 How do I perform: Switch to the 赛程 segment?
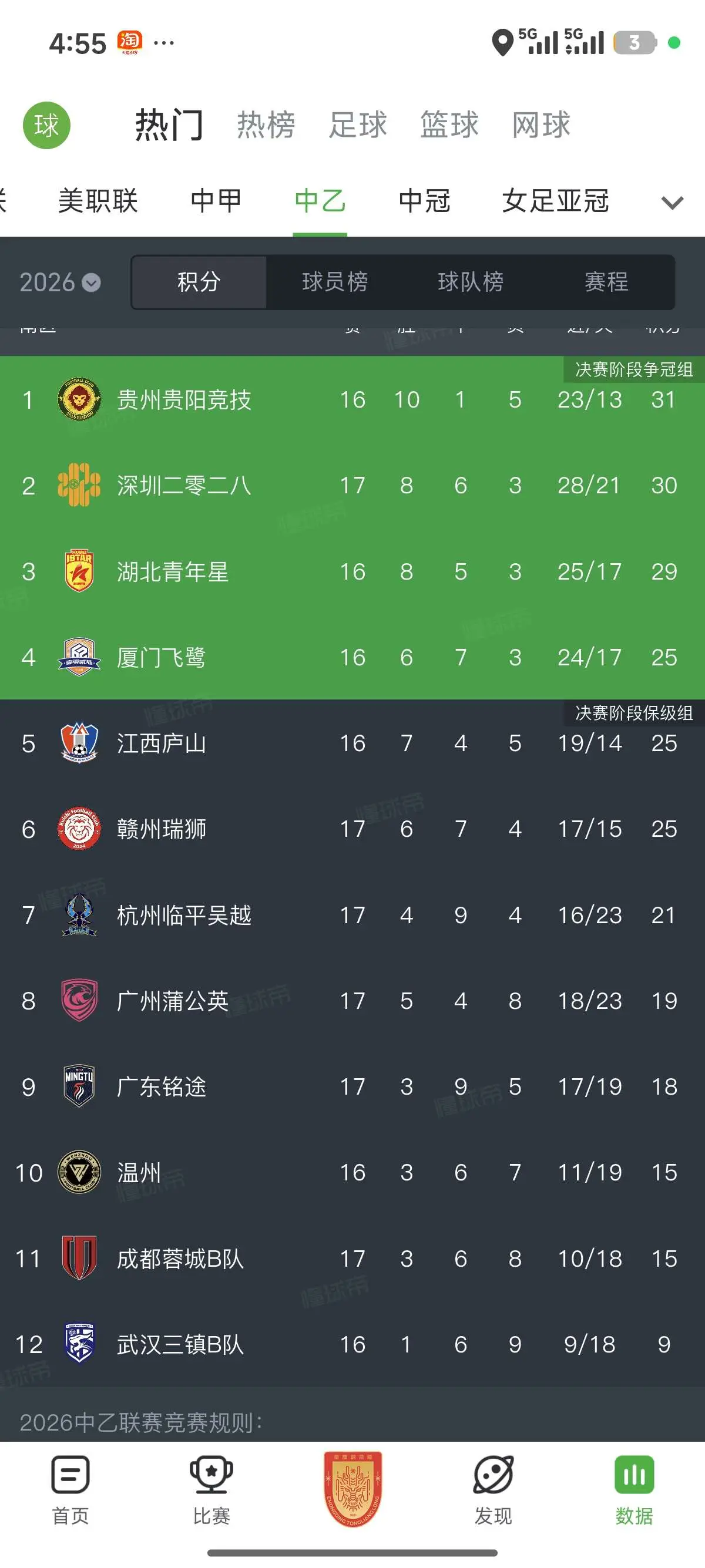tap(606, 282)
